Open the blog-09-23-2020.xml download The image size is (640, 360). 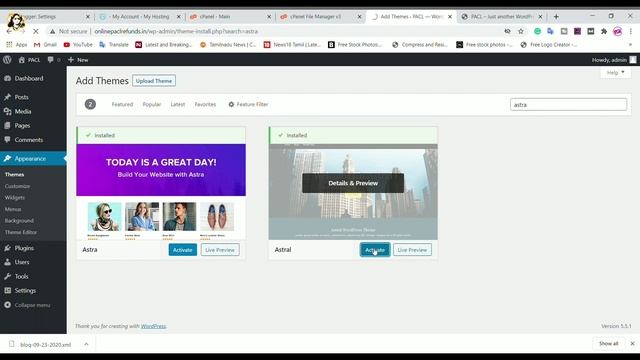pos(46,344)
